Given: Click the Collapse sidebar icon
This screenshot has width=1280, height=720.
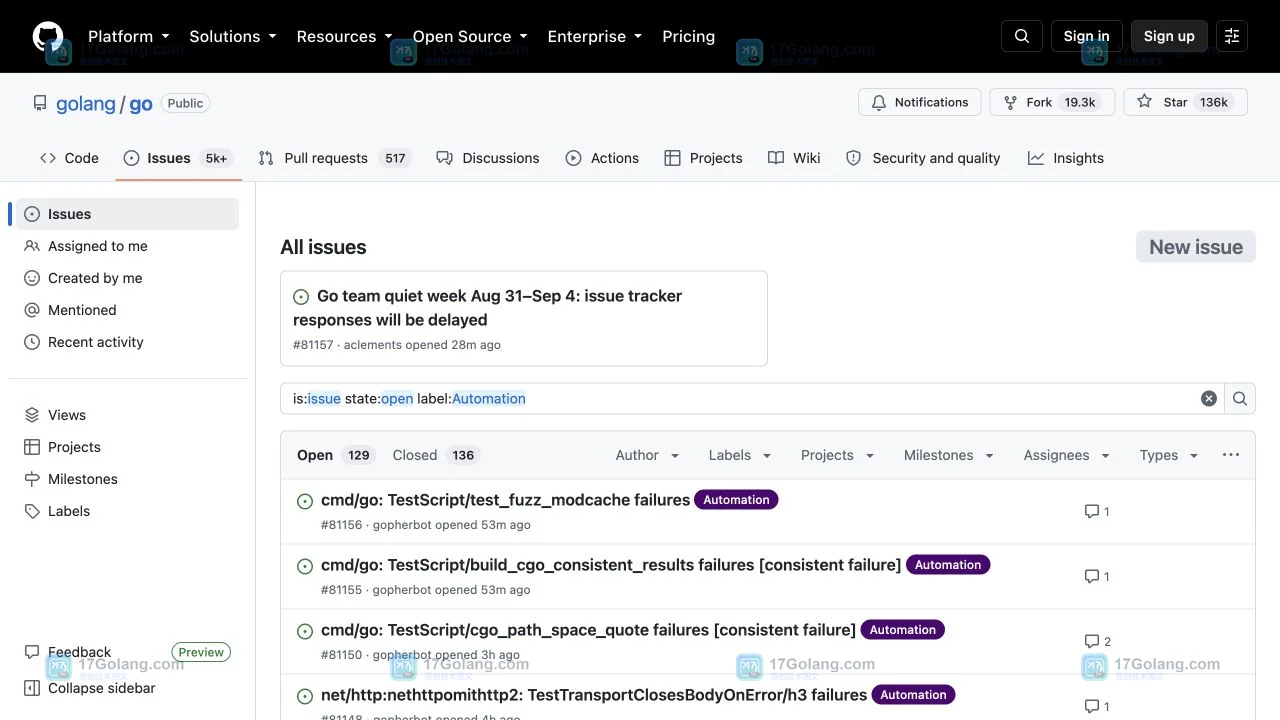Looking at the screenshot, I should coord(32,688).
